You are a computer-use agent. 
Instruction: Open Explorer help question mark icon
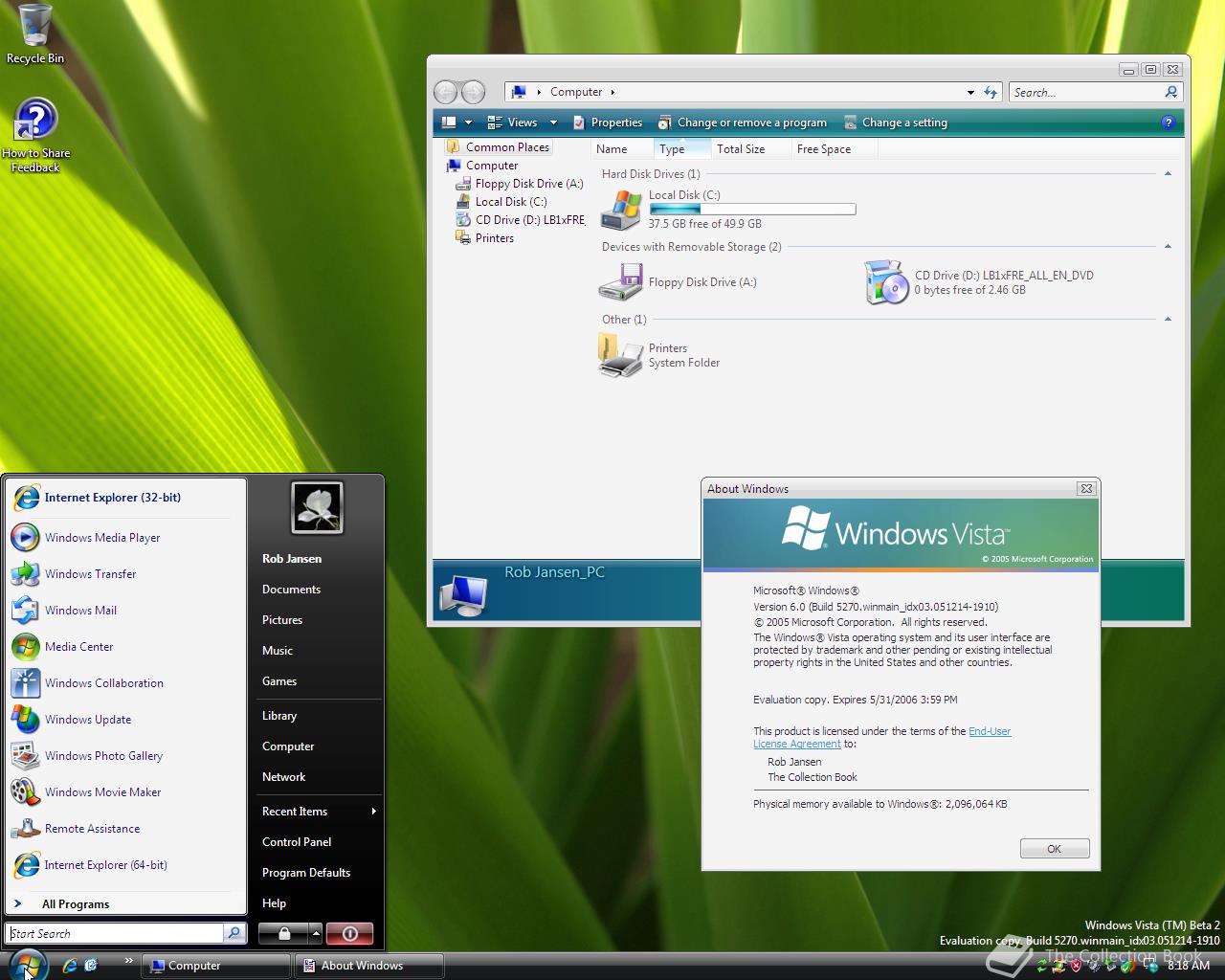coord(1168,122)
